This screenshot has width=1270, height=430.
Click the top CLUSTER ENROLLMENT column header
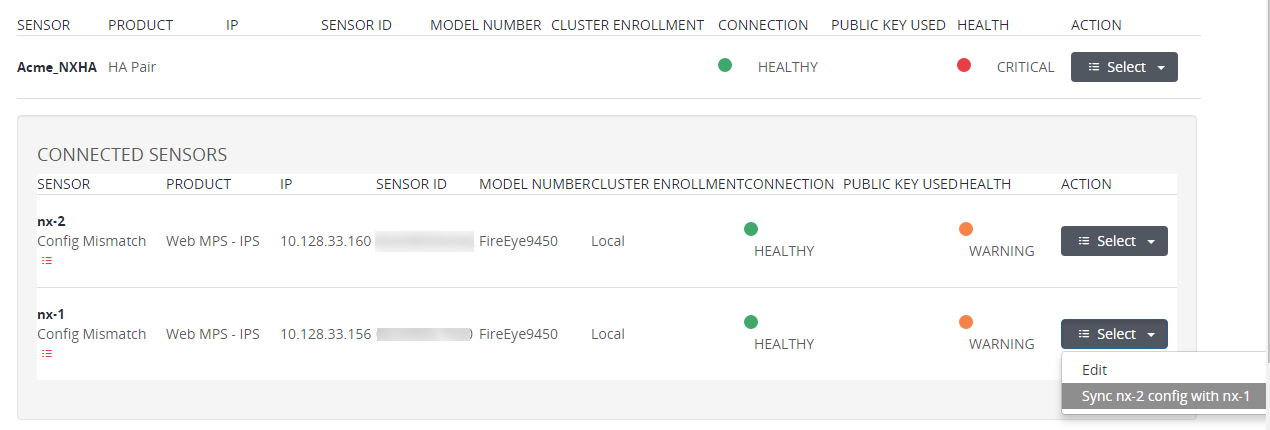pyautogui.click(x=628, y=25)
